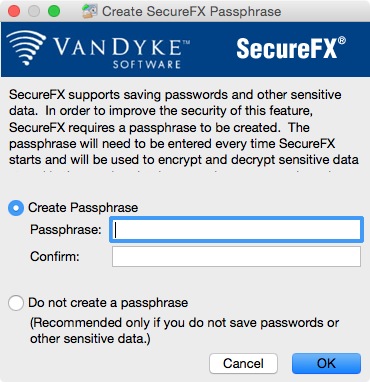This screenshot has height=382, width=370.
Task: Focus the Confirm text field
Action: [x=236, y=256]
